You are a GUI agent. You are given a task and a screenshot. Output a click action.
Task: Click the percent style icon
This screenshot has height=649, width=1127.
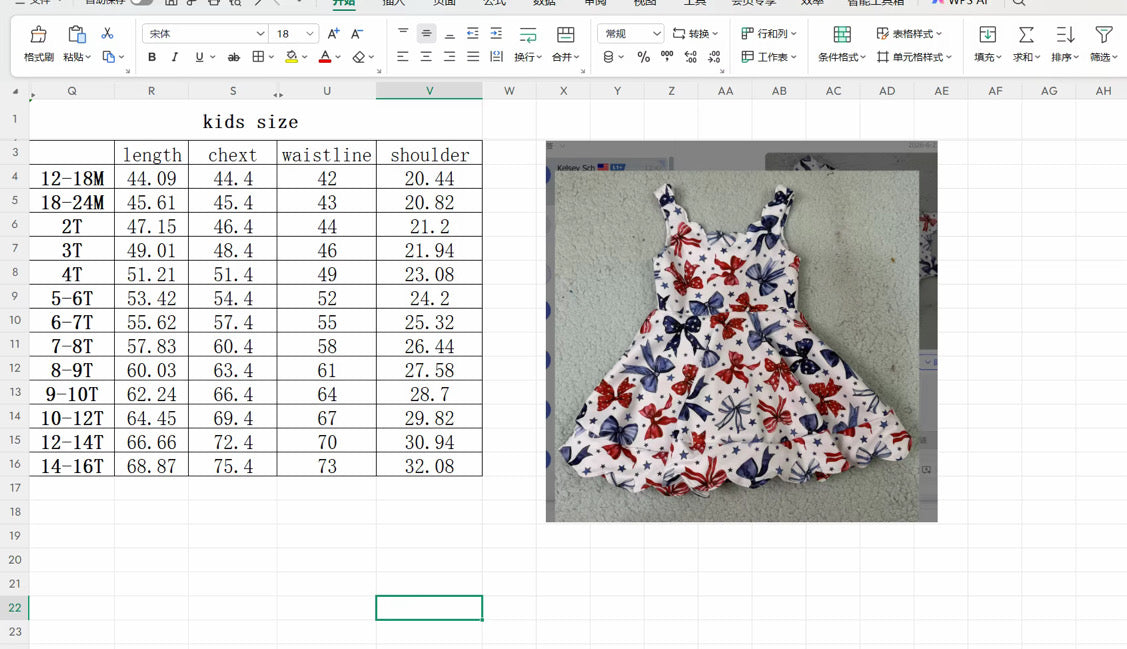coord(643,57)
